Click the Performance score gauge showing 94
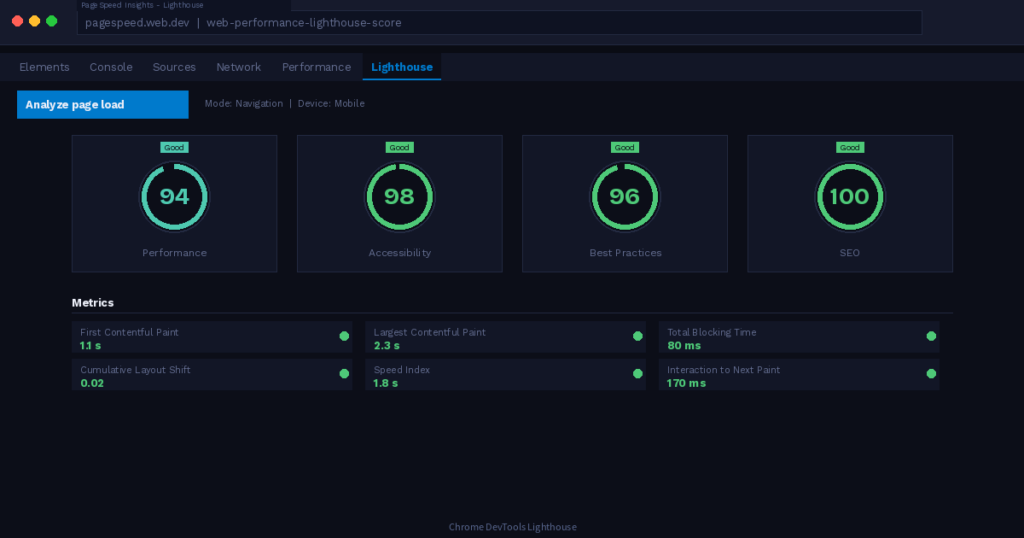 pyautogui.click(x=174, y=197)
